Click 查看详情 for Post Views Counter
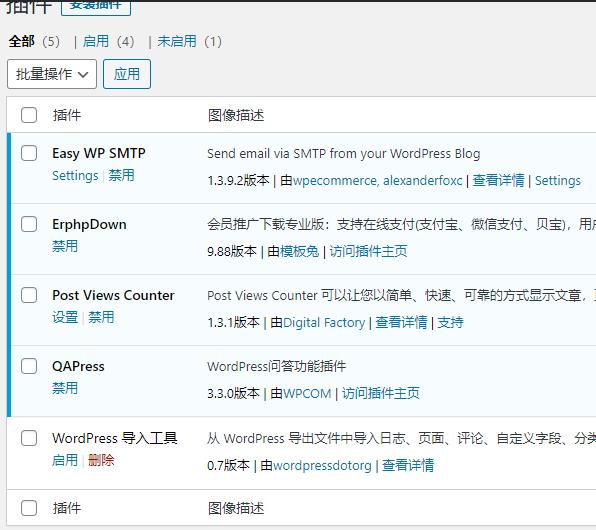 coord(401,322)
